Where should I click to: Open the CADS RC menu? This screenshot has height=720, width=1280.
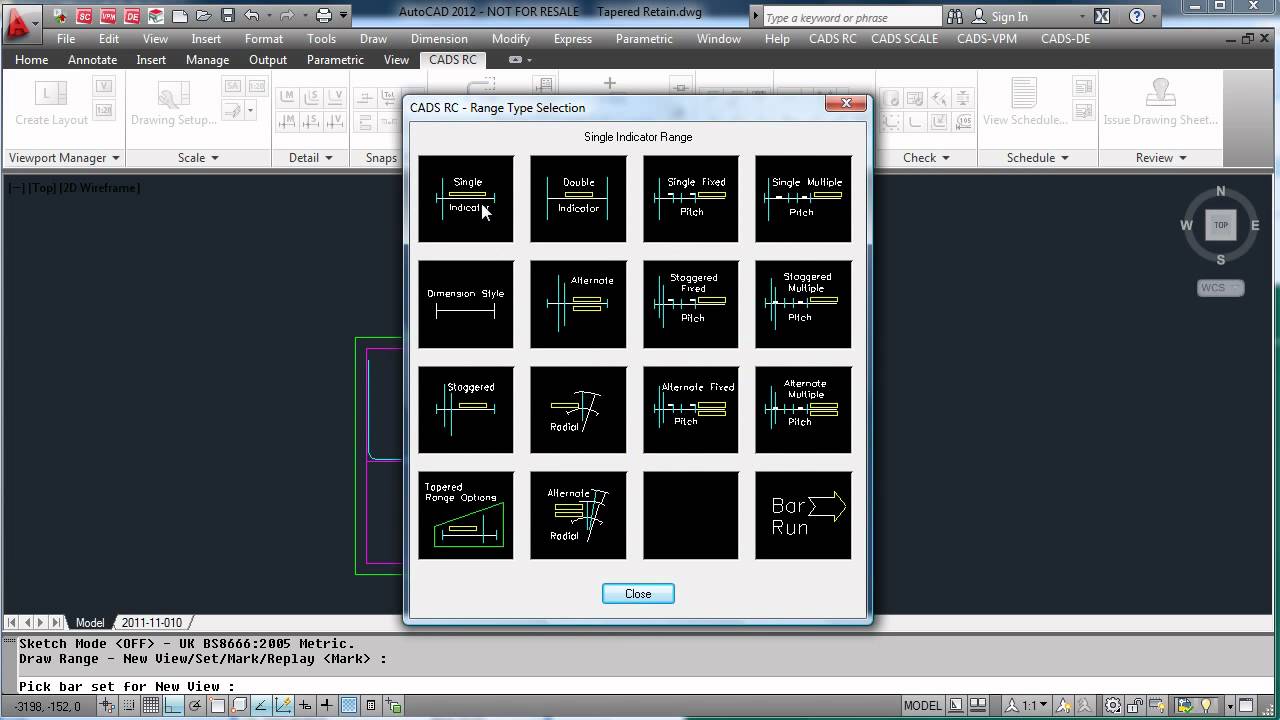pos(833,39)
